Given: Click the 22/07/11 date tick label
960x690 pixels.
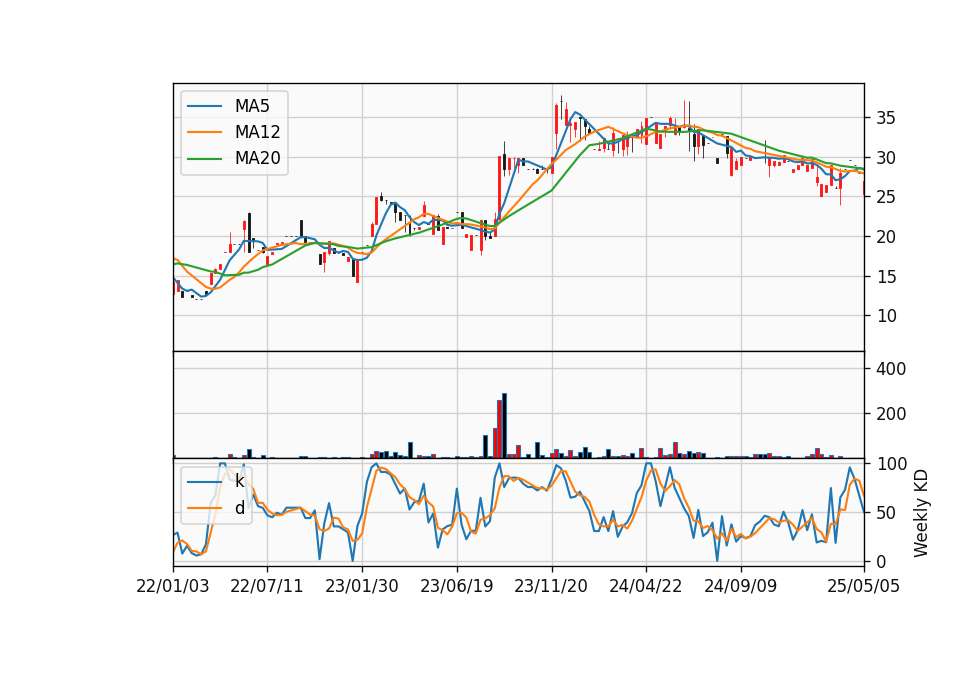Looking at the screenshot, I should point(267,586).
